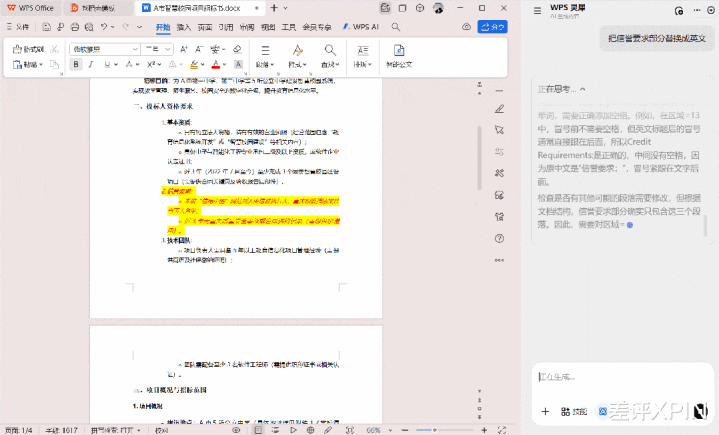Open the Find magnifier in ribbon
The height and width of the screenshot is (435, 719).
click(330, 56)
